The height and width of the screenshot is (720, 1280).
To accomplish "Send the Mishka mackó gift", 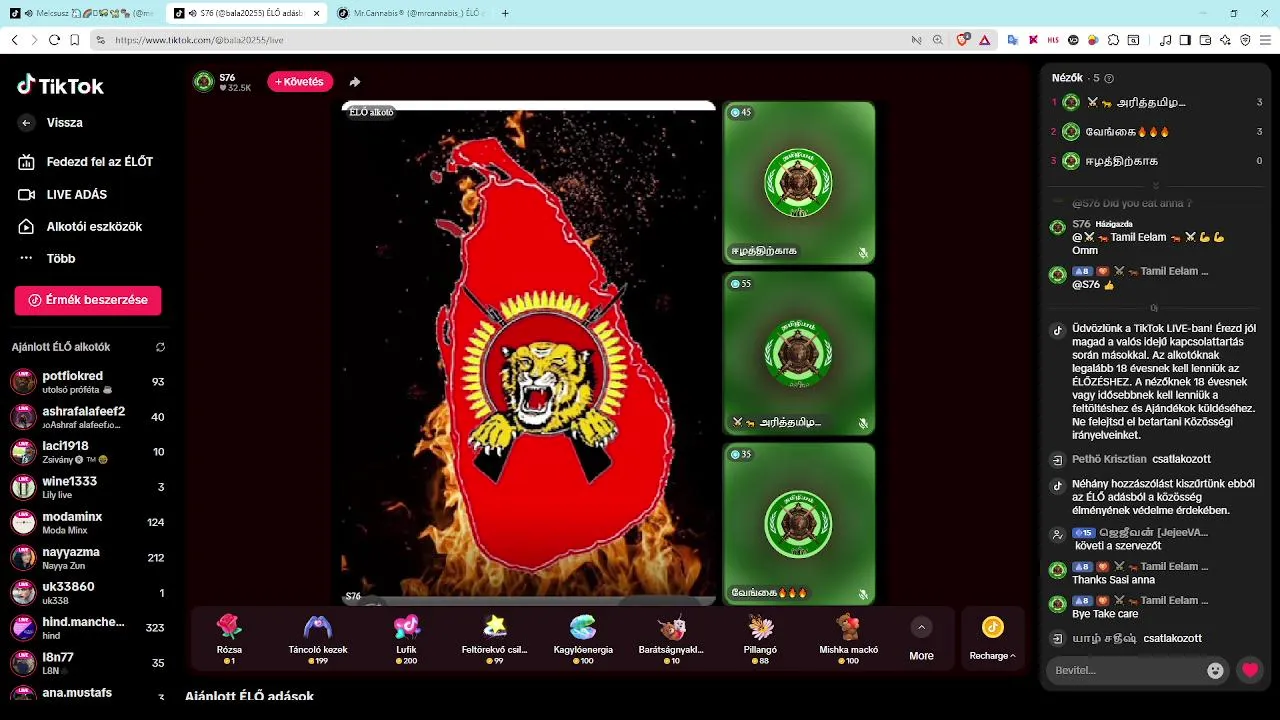I will pos(848,639).
